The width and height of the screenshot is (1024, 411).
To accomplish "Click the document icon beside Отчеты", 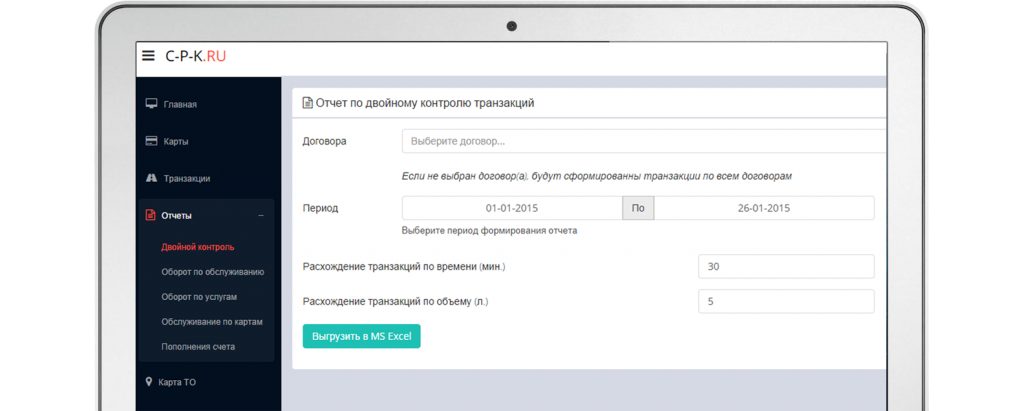I will click(x=151, y=215).
